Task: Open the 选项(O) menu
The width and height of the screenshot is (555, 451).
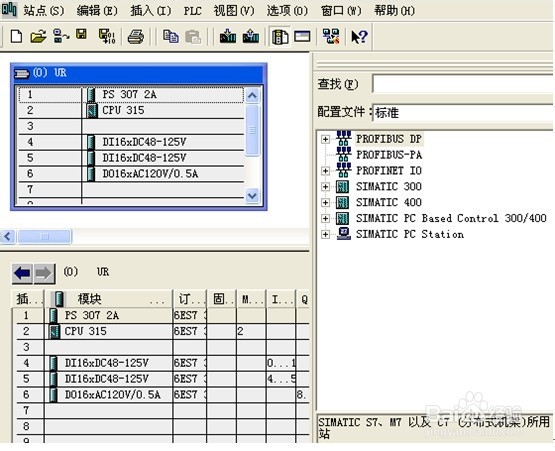Action: pos(287,11)
